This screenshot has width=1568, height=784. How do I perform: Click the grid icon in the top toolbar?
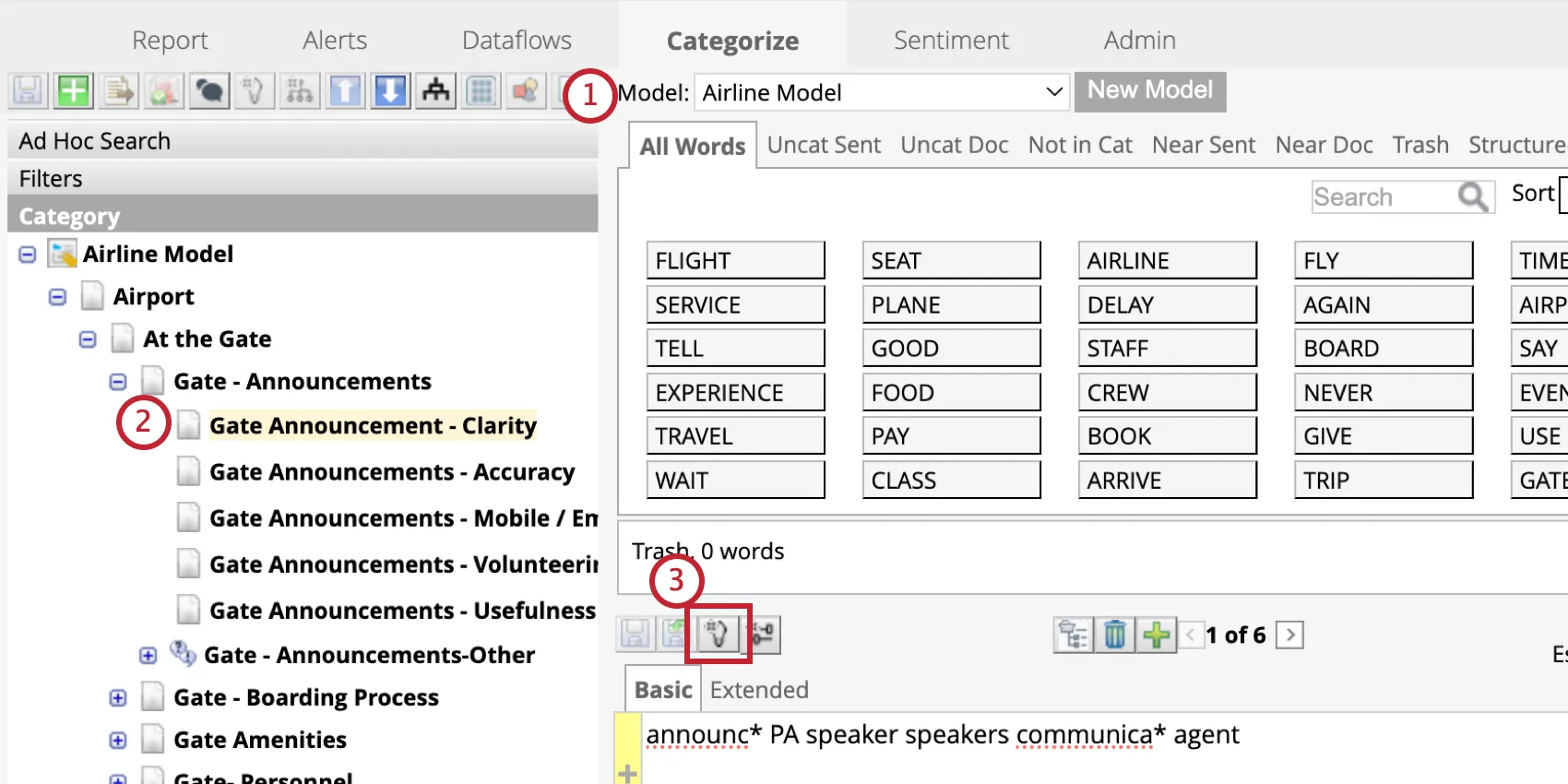pos(481,91)
